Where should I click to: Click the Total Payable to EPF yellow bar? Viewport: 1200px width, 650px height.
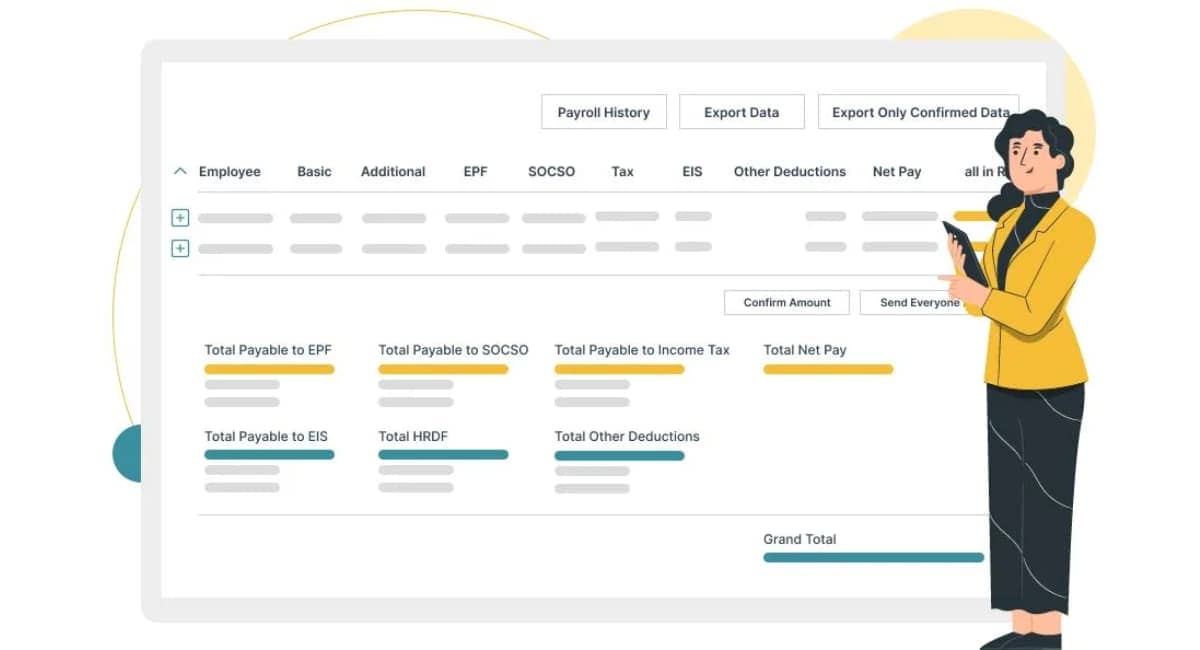[x=268, y=368]
